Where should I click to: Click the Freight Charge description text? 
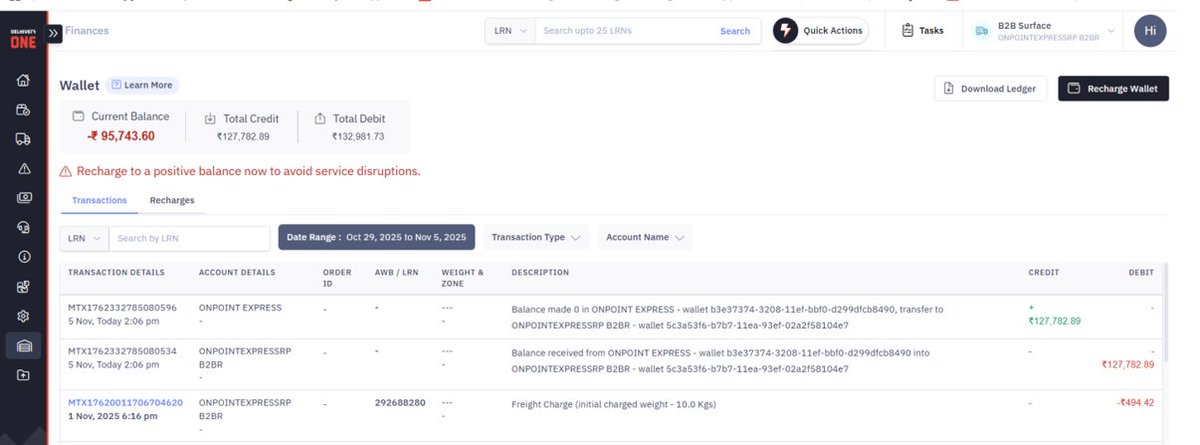[x=613, y=403]
